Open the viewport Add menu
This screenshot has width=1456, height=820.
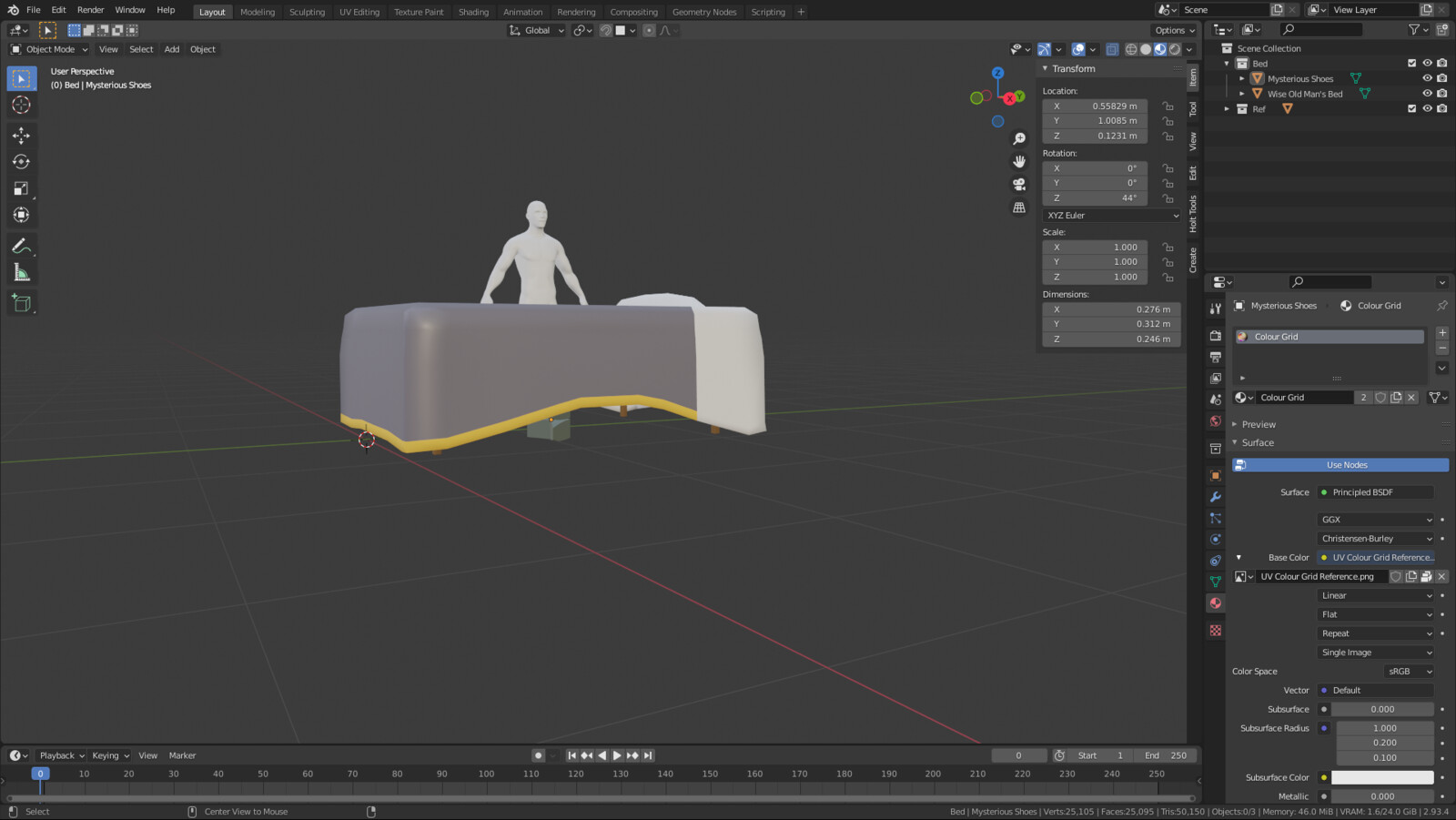click(172, 49)
